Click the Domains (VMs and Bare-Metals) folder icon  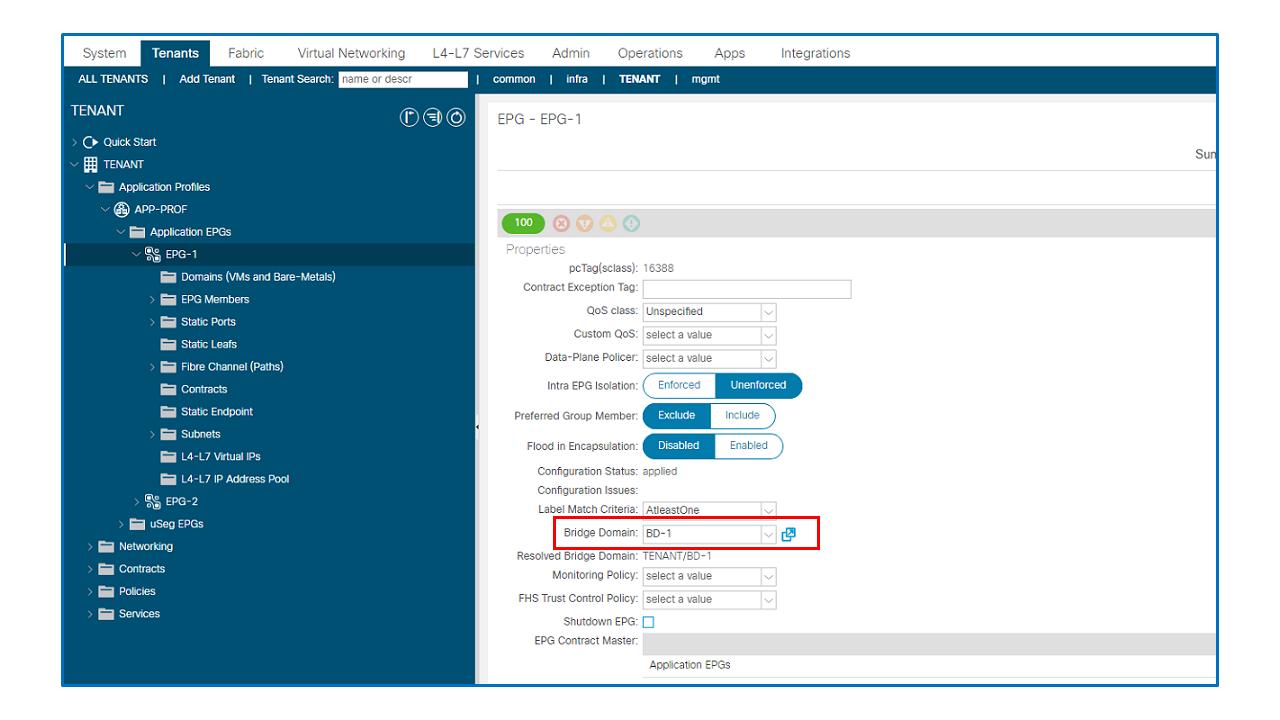(168, 277)
